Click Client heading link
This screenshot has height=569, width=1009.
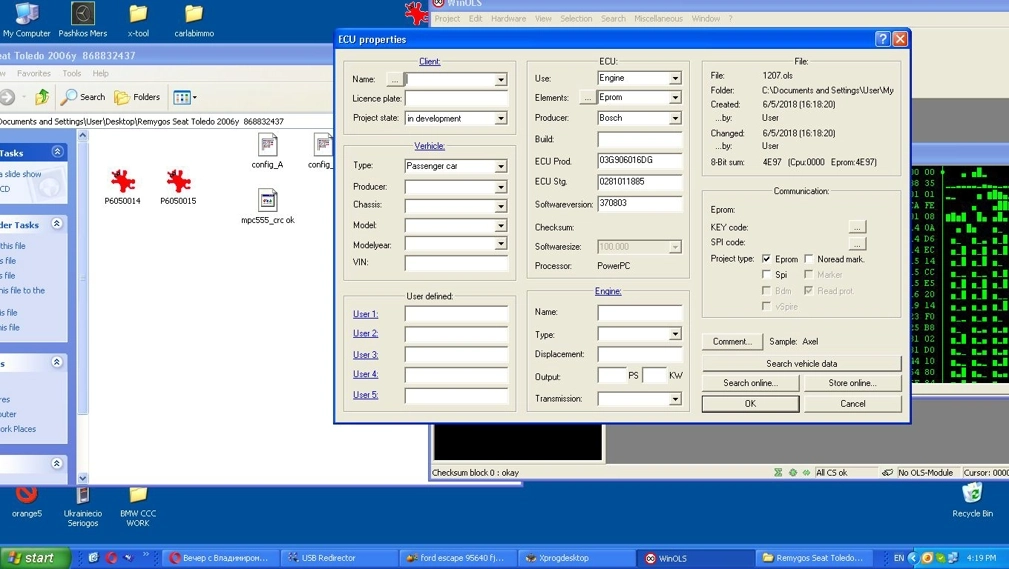click(429, 61)
